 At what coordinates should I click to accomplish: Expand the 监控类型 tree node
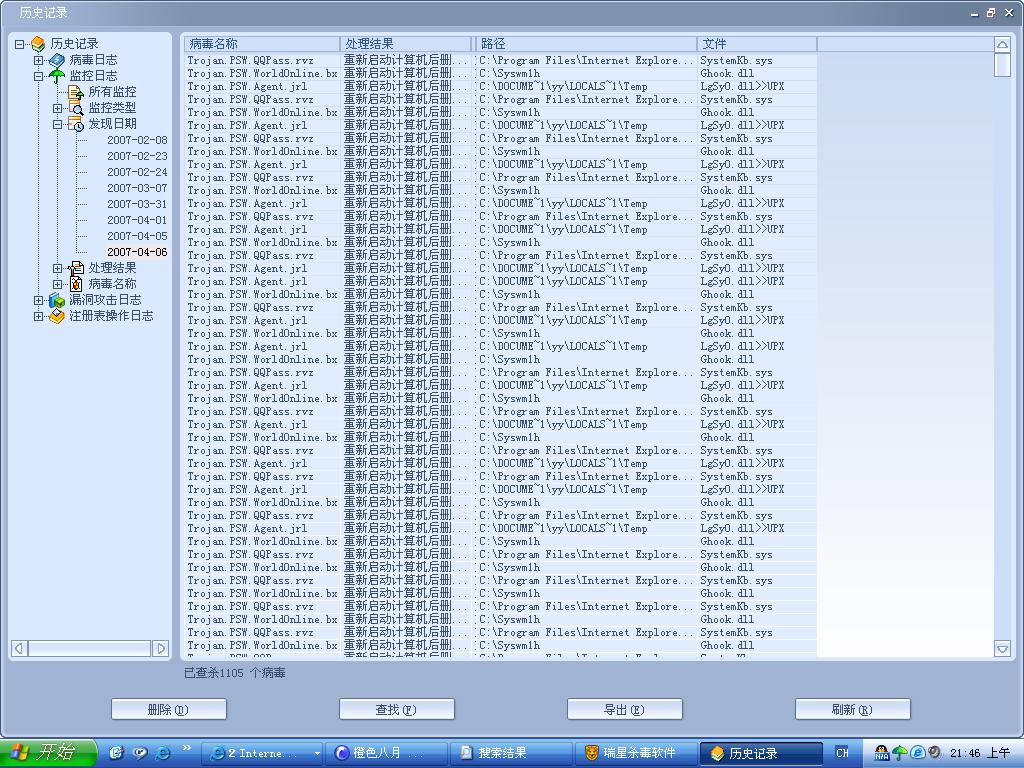58,108
